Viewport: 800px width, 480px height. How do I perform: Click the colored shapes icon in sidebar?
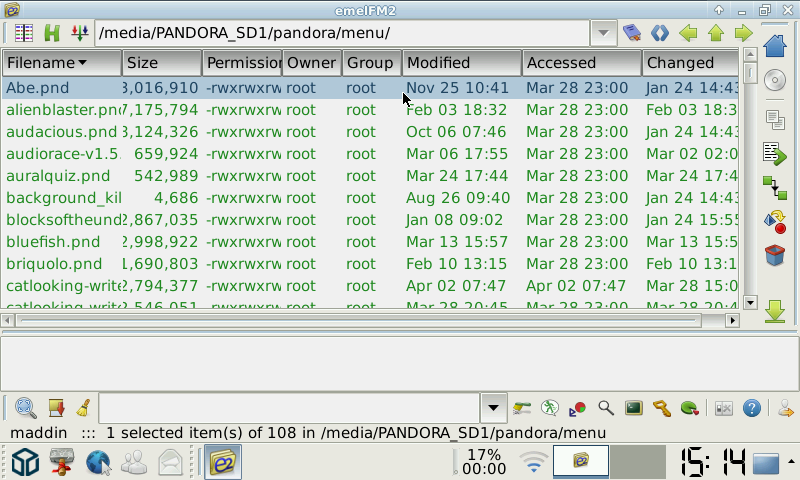click(x=775, y=222)
